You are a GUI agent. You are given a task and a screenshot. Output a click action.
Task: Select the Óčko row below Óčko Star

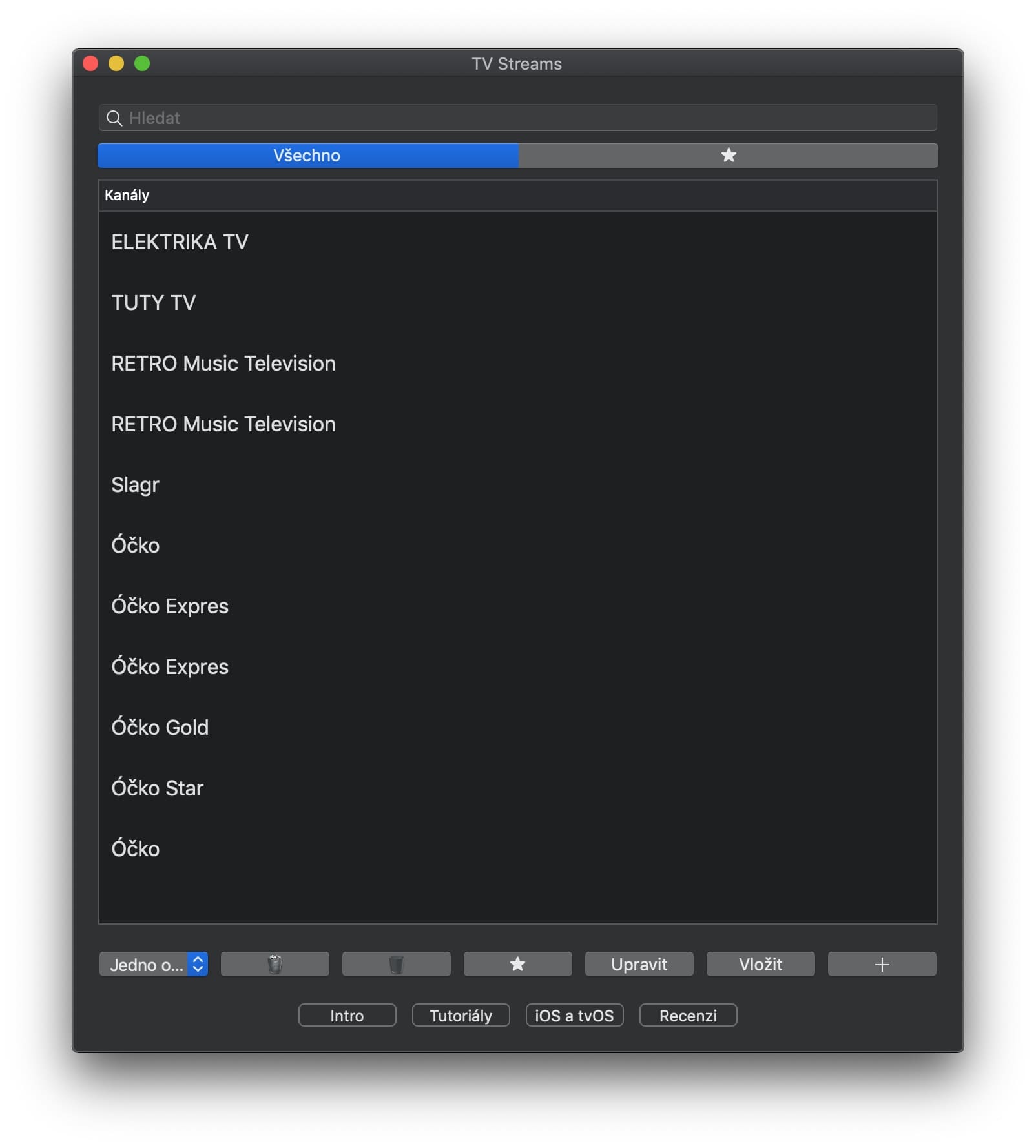point(517,849)
